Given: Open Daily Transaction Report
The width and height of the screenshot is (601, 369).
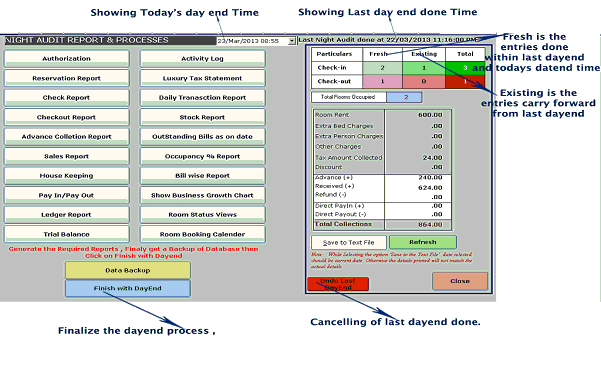Looking at the screenshot, I should 202,98.
